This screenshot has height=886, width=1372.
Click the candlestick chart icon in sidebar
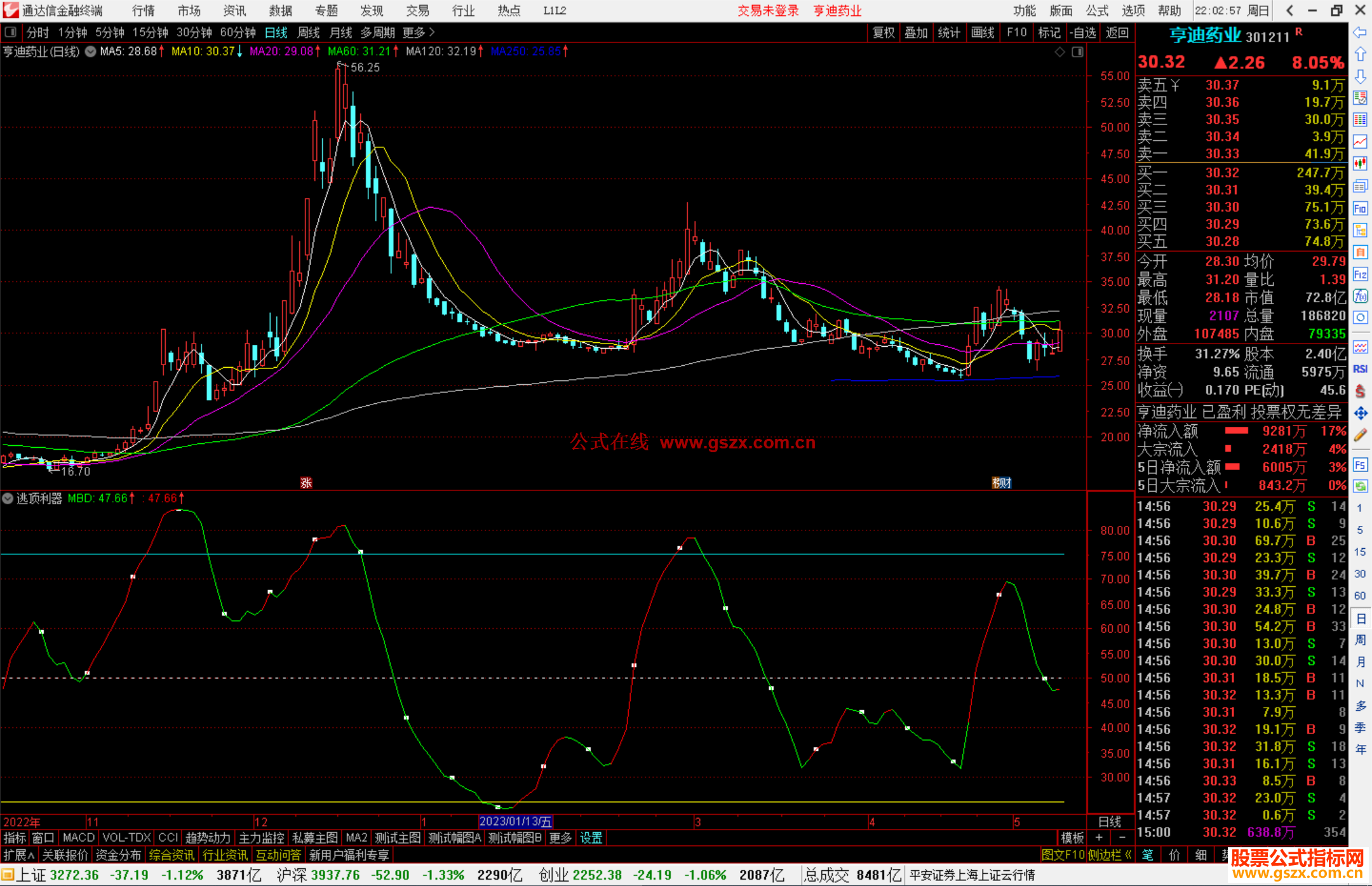click(x=1360, y=164)
